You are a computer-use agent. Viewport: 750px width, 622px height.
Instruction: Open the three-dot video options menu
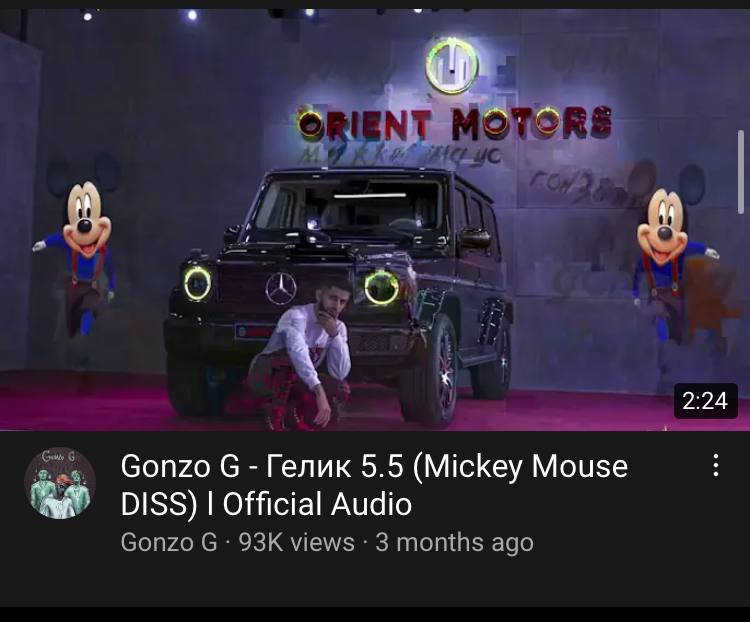(x=716, y=465)
